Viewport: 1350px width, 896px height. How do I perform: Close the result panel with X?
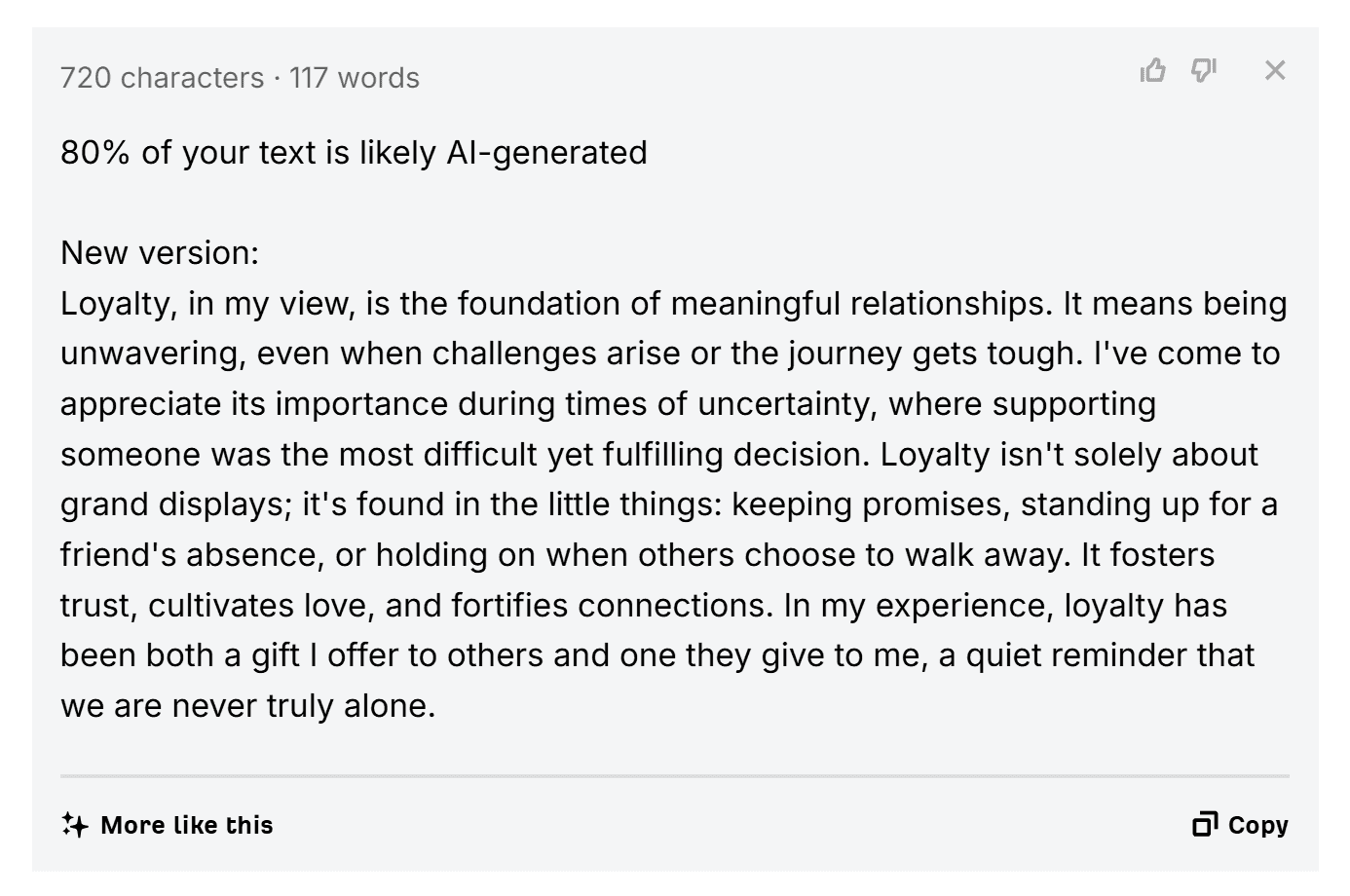tap(1275, 70)
